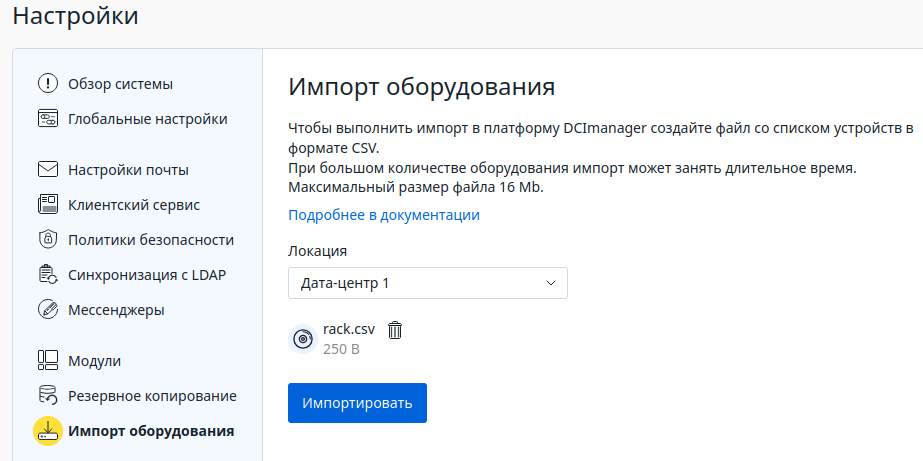Viewport: 923px width, 461px height.
Task: Click the Глобальные настройки sliders icon
Action: (x=48, y=119)
